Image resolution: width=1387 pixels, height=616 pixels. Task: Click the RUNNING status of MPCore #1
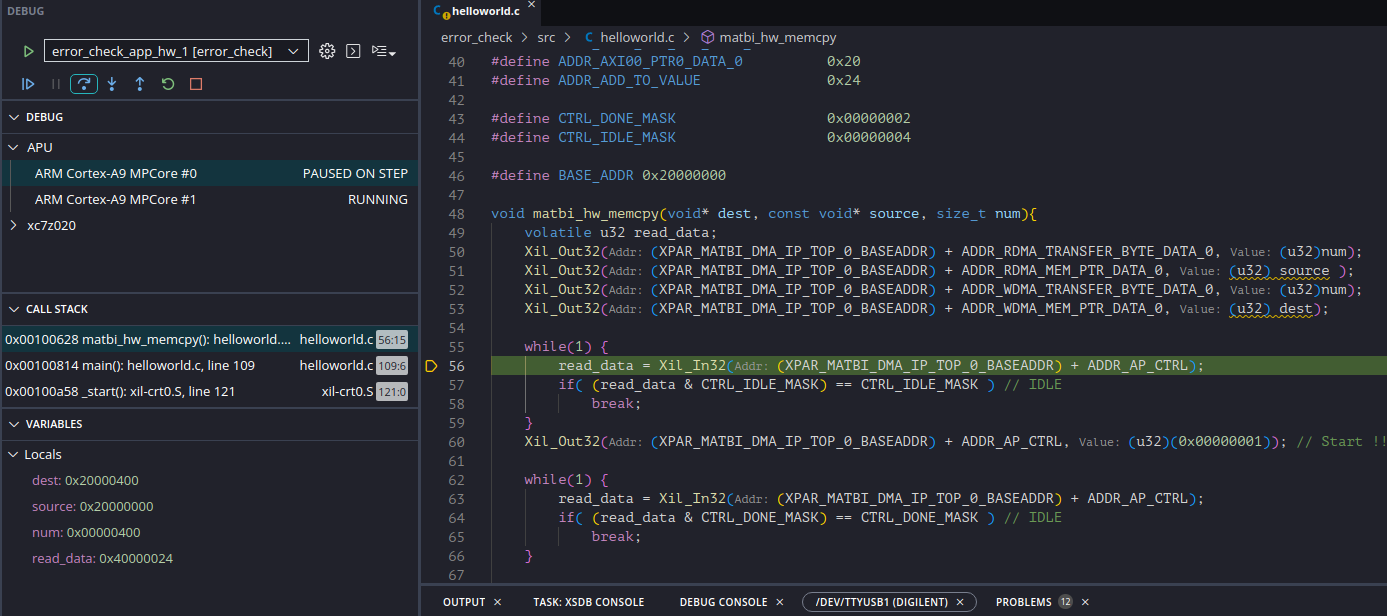tap(378, 199)
